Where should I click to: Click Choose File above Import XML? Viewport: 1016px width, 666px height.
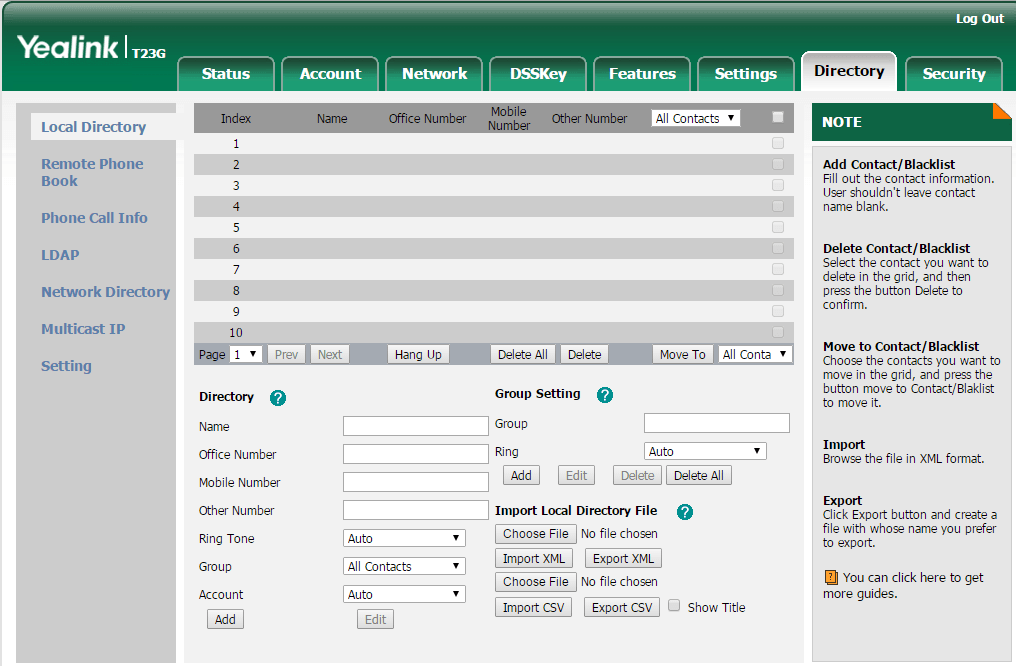(536, 534)
